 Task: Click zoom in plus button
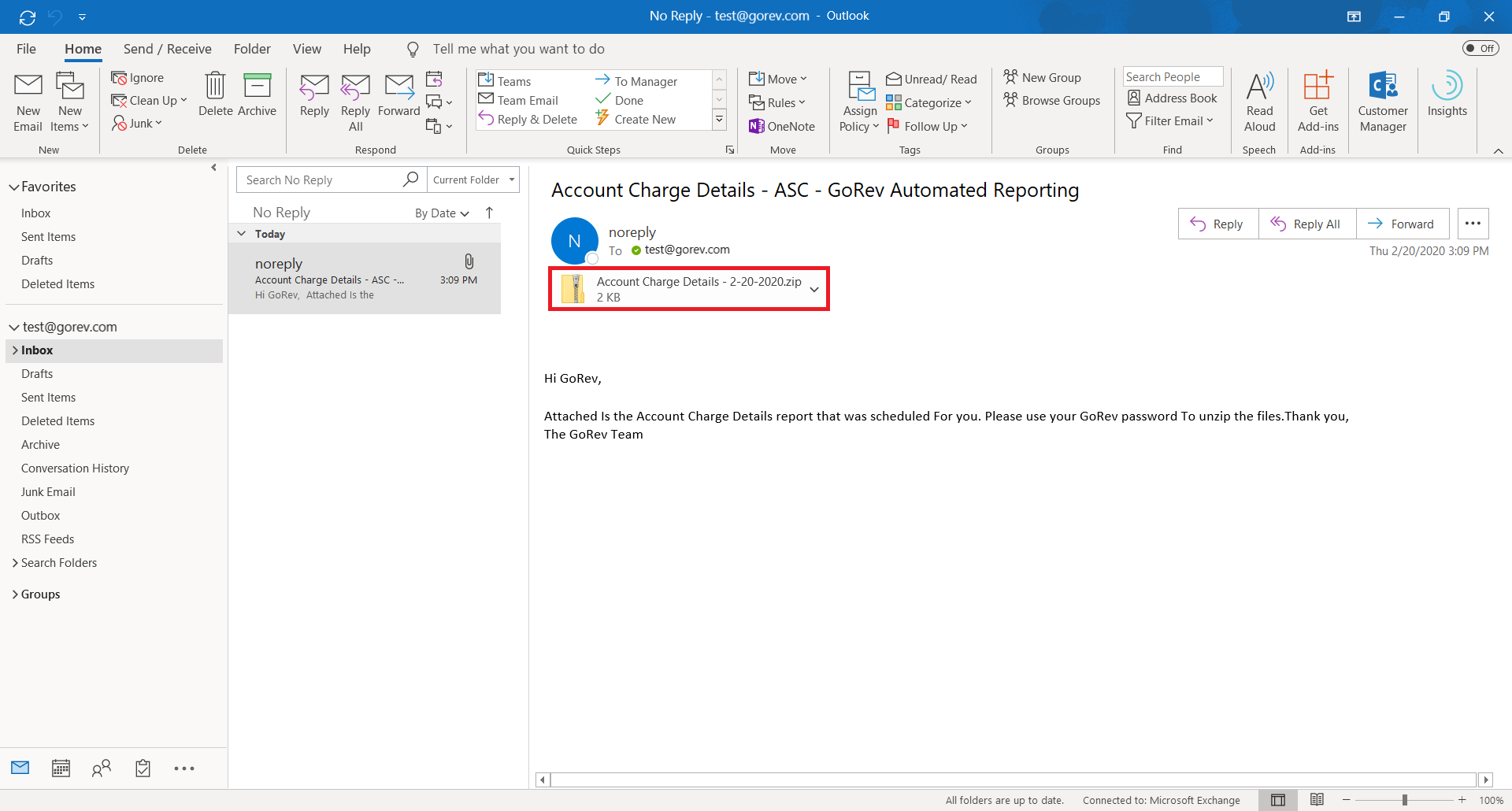click(1462, 800)
